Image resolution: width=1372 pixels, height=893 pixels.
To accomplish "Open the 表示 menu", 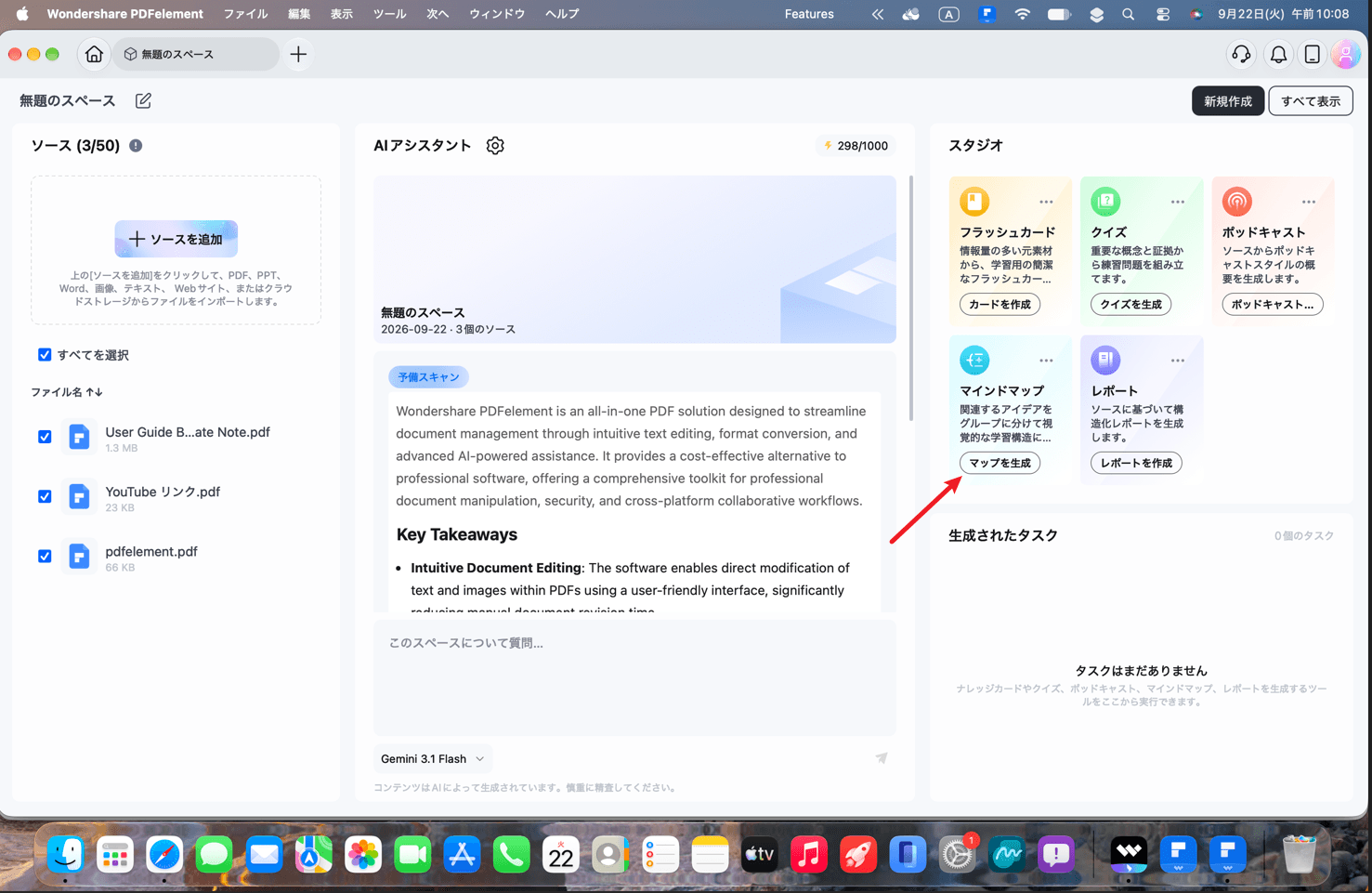I will coord(342,14).
